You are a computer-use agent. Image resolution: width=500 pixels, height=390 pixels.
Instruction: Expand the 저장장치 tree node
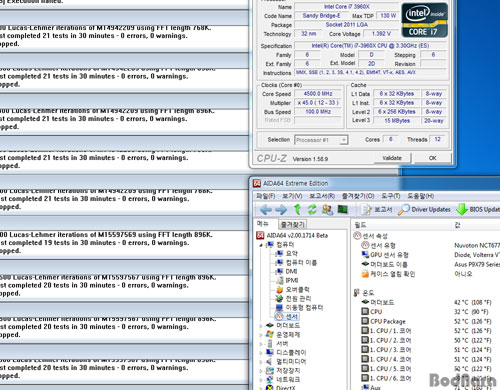pyautogui.click(x=261, y=371)
